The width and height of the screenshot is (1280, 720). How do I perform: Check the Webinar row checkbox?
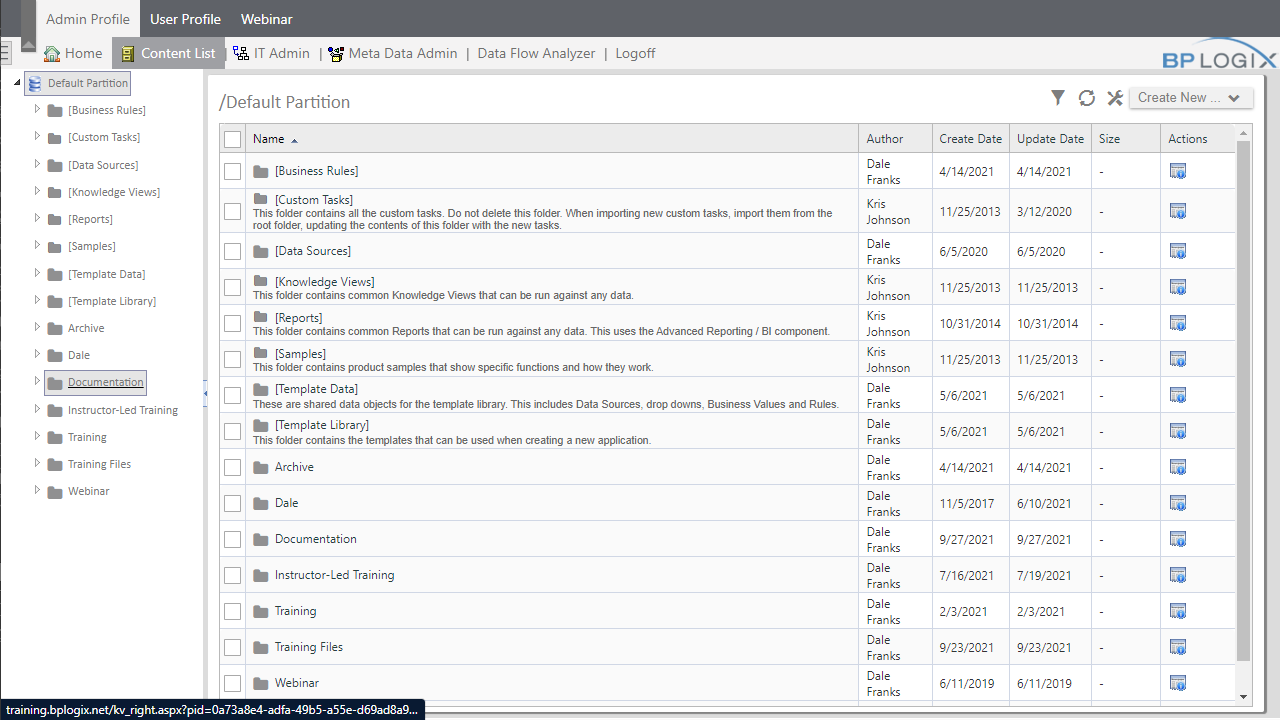point(232,683)
